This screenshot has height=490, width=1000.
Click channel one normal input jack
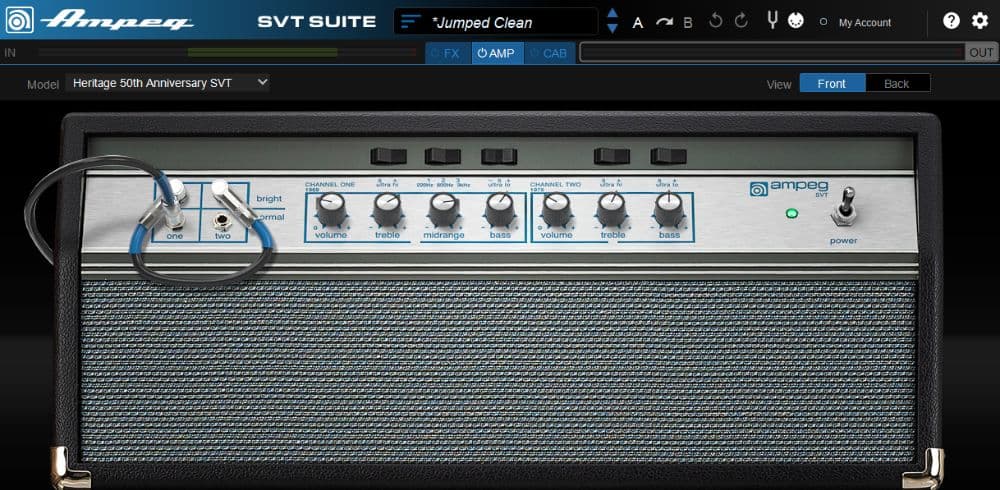click(x=174, y=219)
